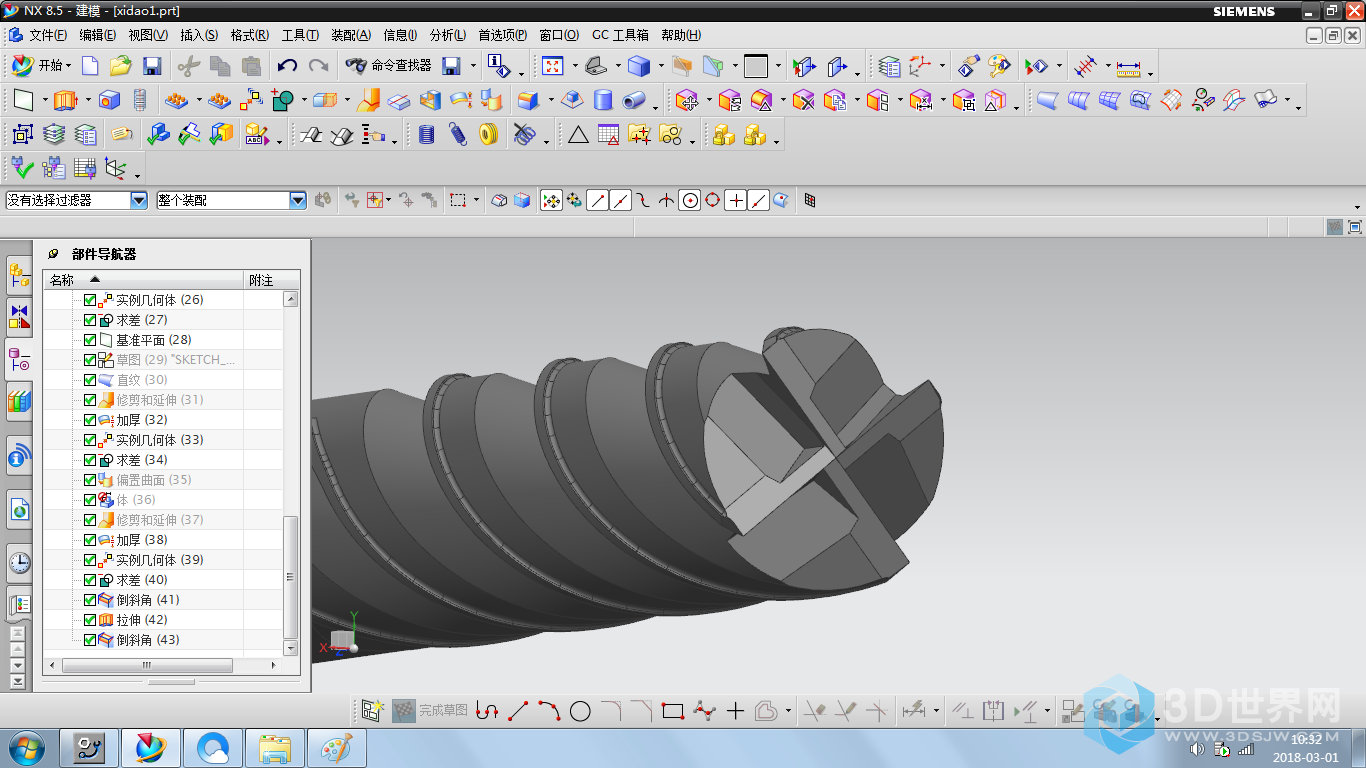
Task: Select the Delete Face icon
Action: (x=803, y=100)
